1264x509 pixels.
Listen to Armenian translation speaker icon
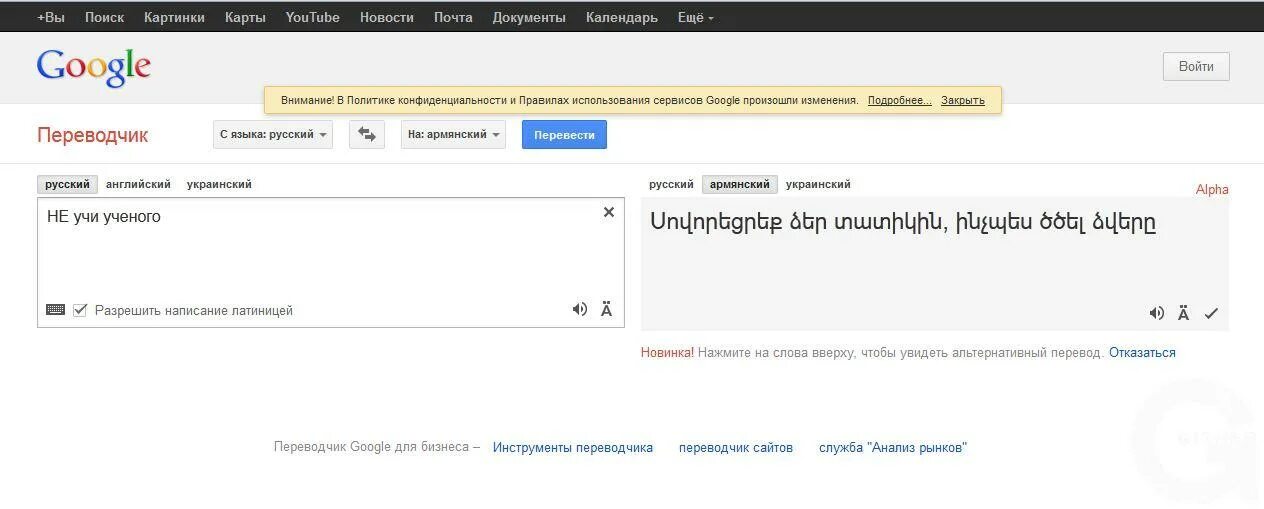(x=1157, y=313)
